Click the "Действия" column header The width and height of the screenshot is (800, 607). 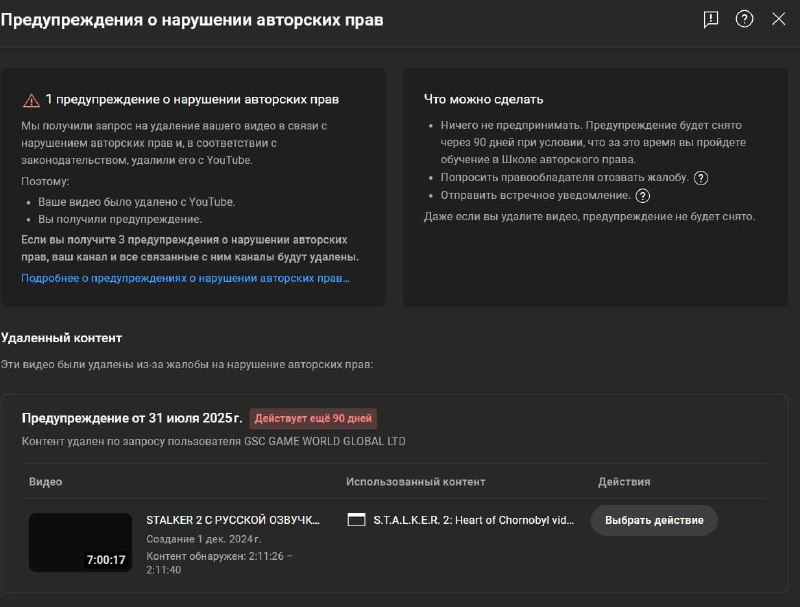click(624, 482)
